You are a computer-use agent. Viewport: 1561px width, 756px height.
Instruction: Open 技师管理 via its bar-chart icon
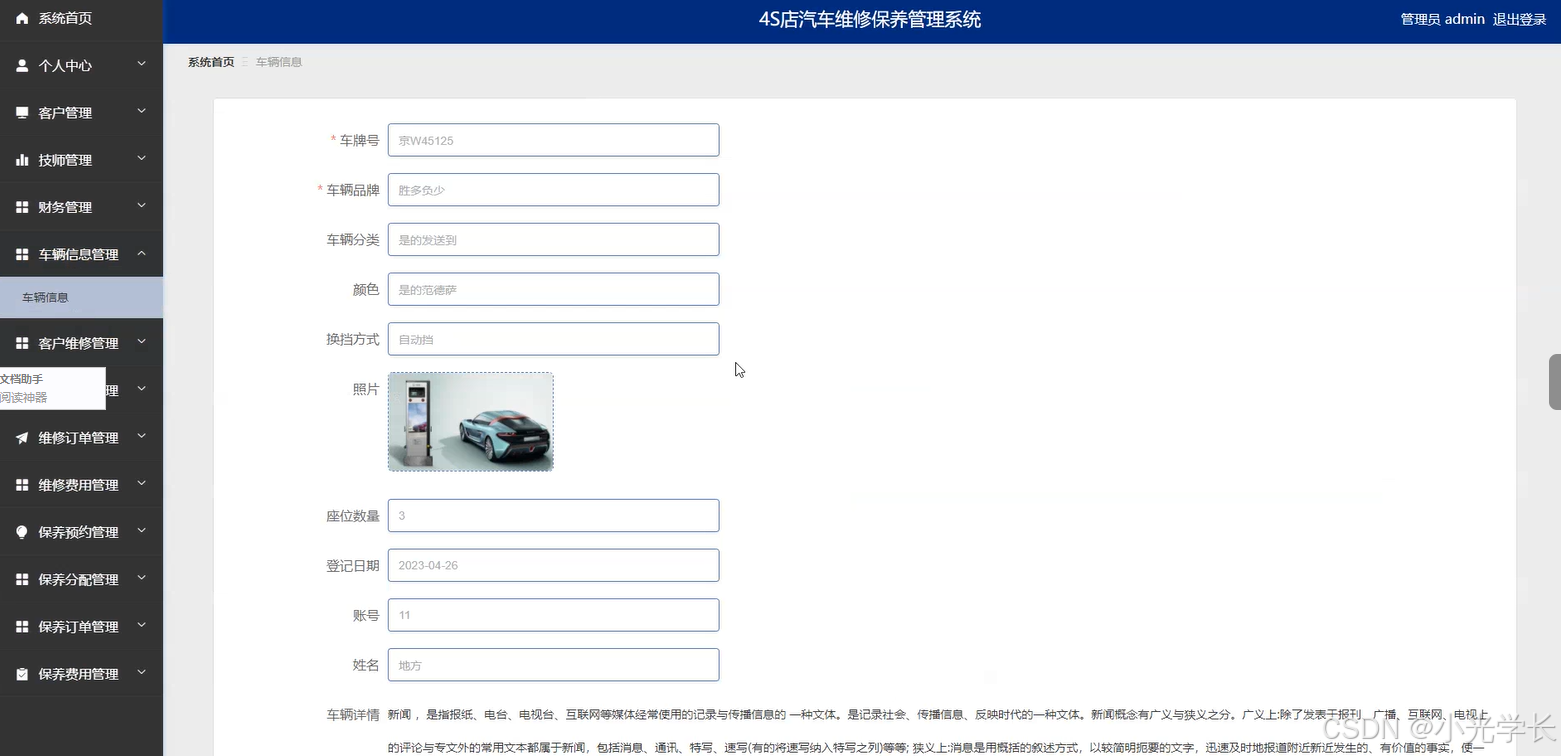tap(21, 159)
